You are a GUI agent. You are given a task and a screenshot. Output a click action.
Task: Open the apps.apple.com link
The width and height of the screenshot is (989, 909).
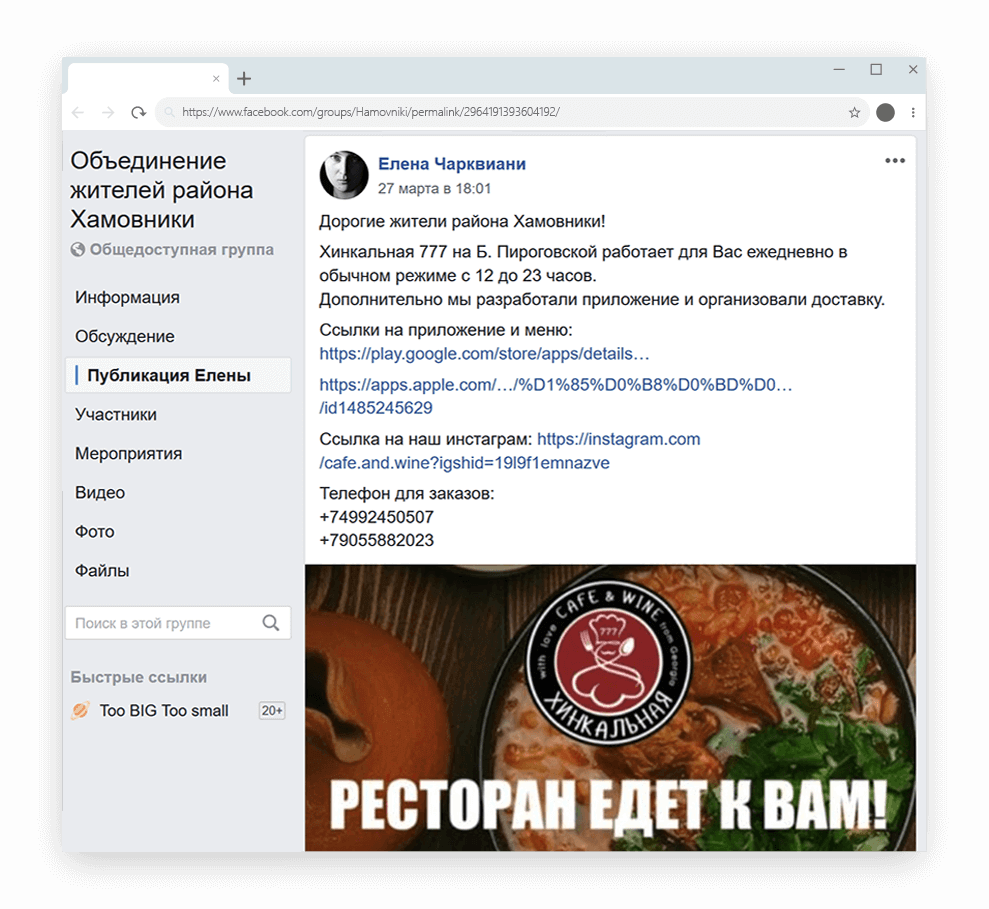click(556, 396)
